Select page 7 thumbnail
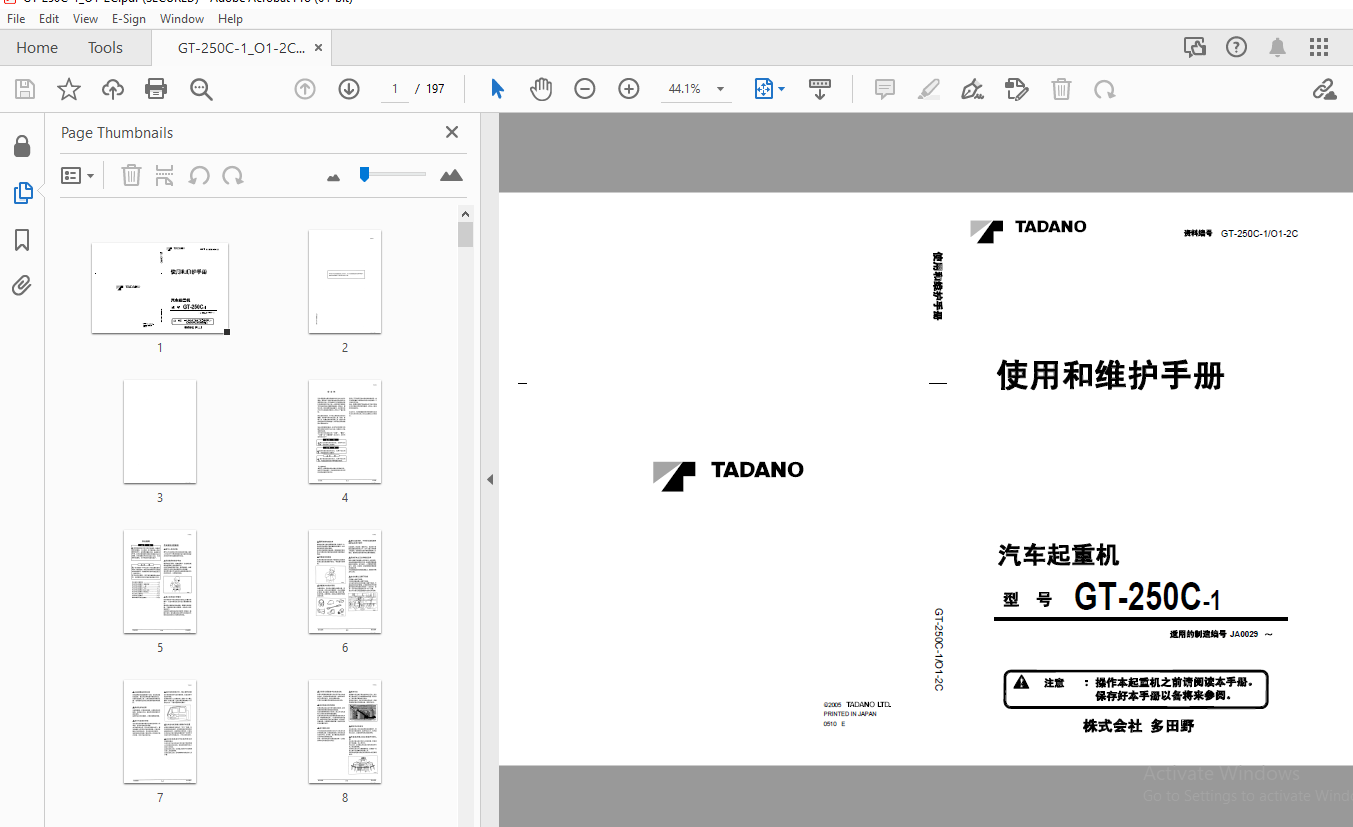The image size is (1353, 827). 160,731
